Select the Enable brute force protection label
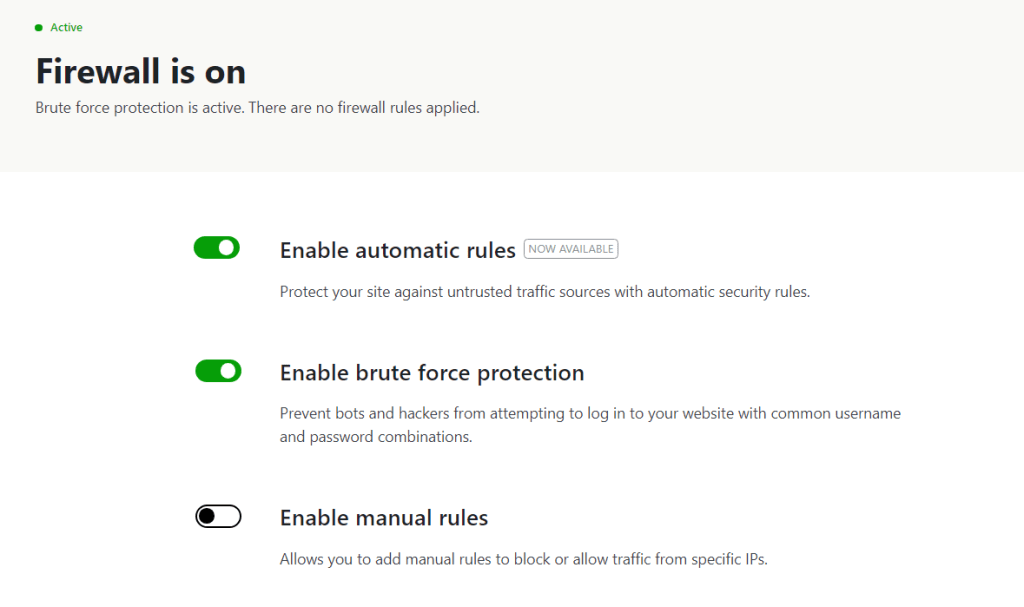 coord(432,371)
